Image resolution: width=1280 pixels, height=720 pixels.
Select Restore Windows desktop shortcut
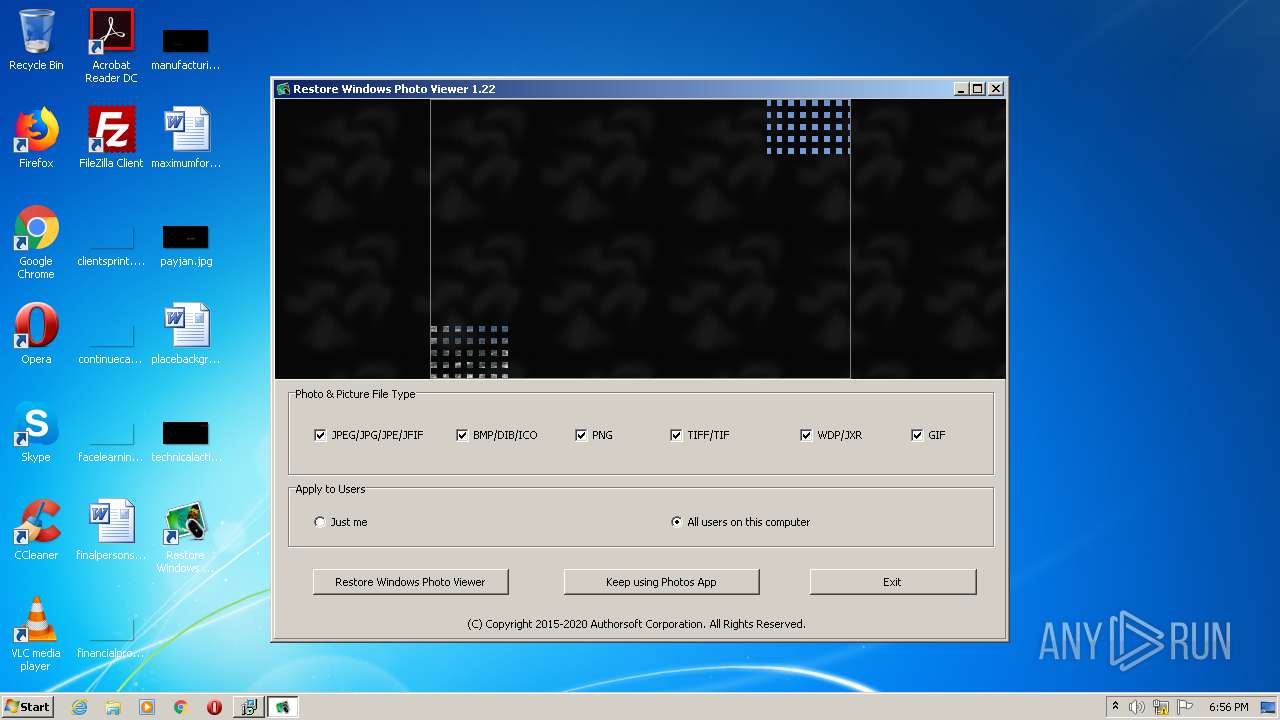(x=185, y=537)
